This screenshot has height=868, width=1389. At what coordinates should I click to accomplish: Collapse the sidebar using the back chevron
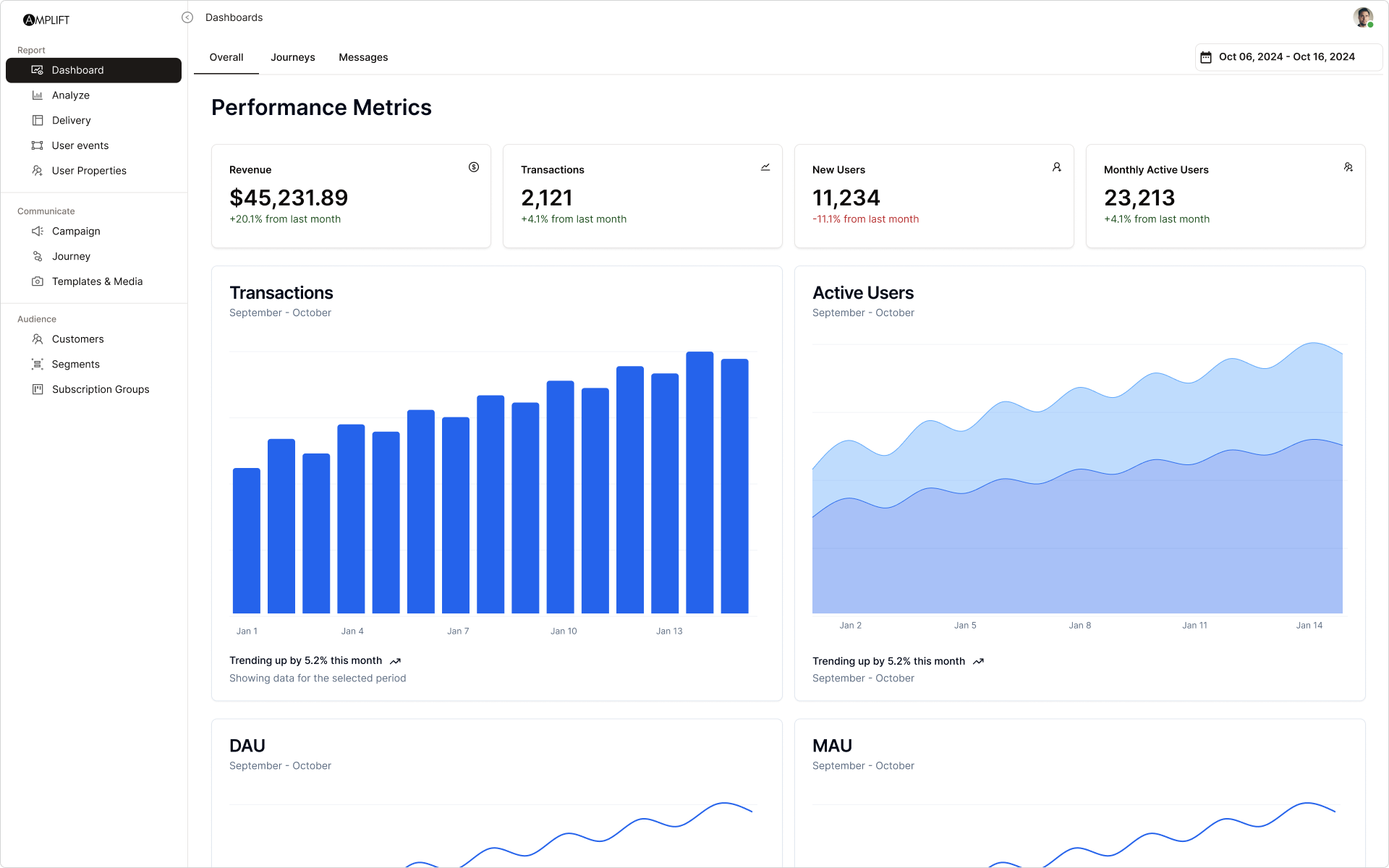(x=187, y=17)
